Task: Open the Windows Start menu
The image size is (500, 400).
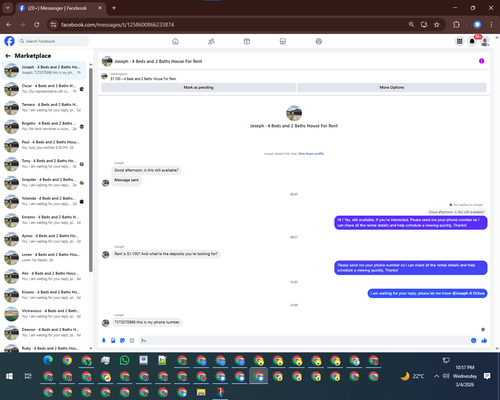Action: [9, 376]
